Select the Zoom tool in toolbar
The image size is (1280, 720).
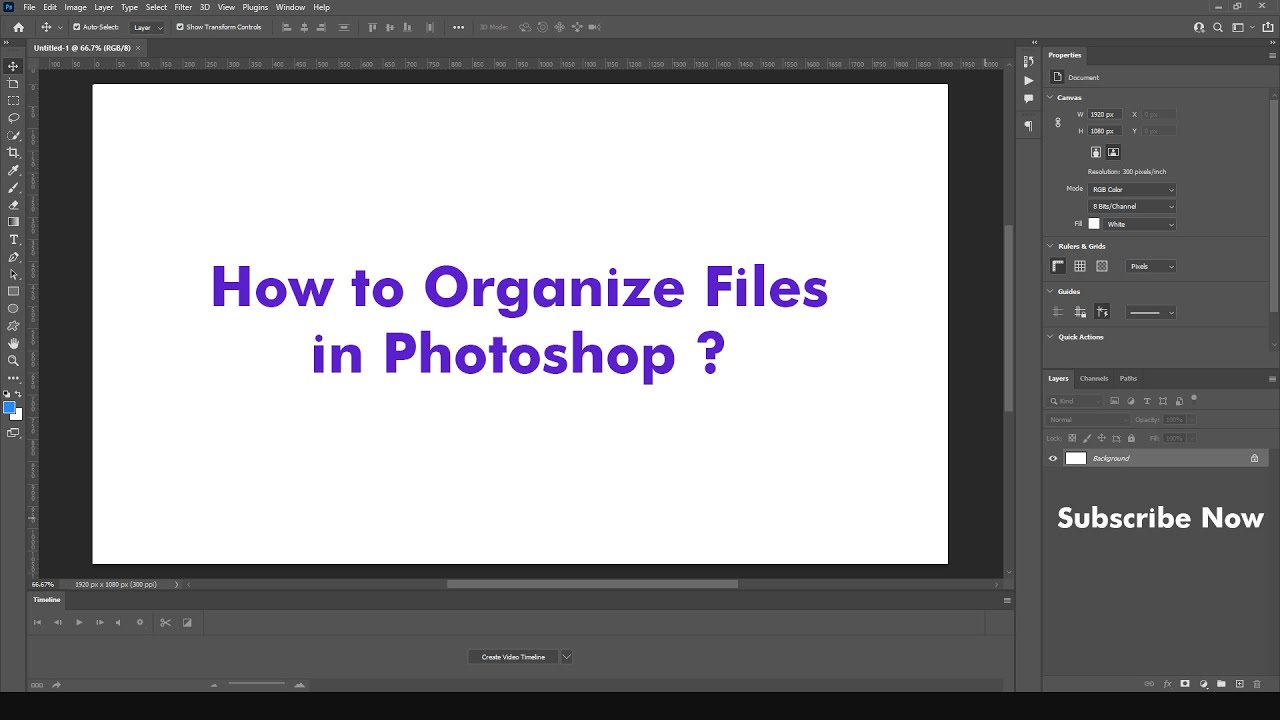tap(13, 360)
